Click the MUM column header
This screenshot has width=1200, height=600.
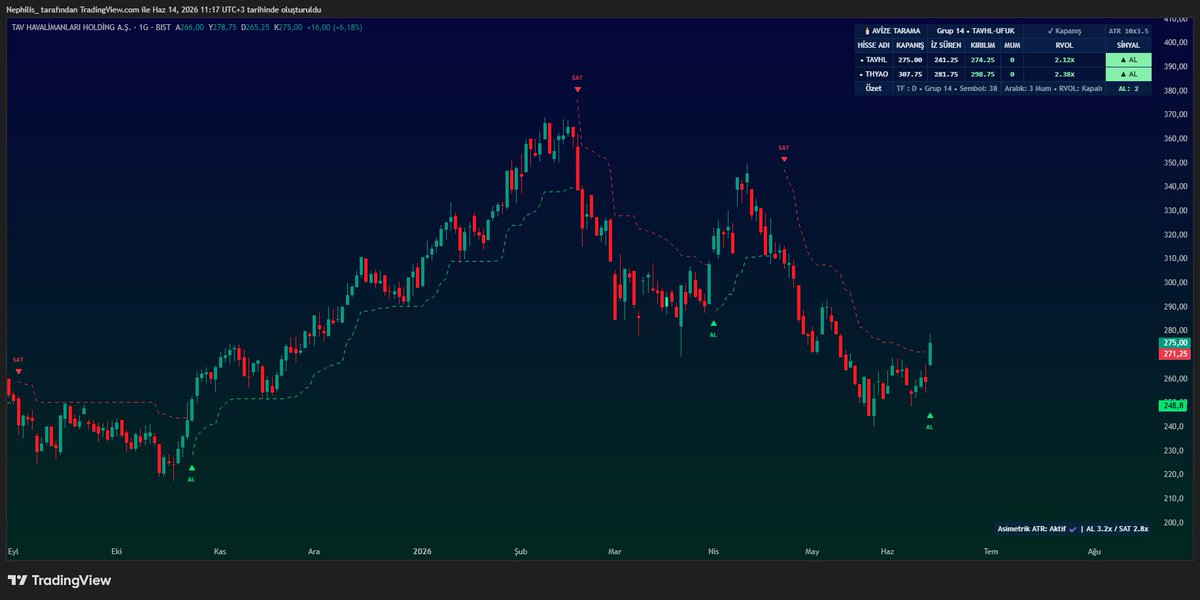[1012, 45]
